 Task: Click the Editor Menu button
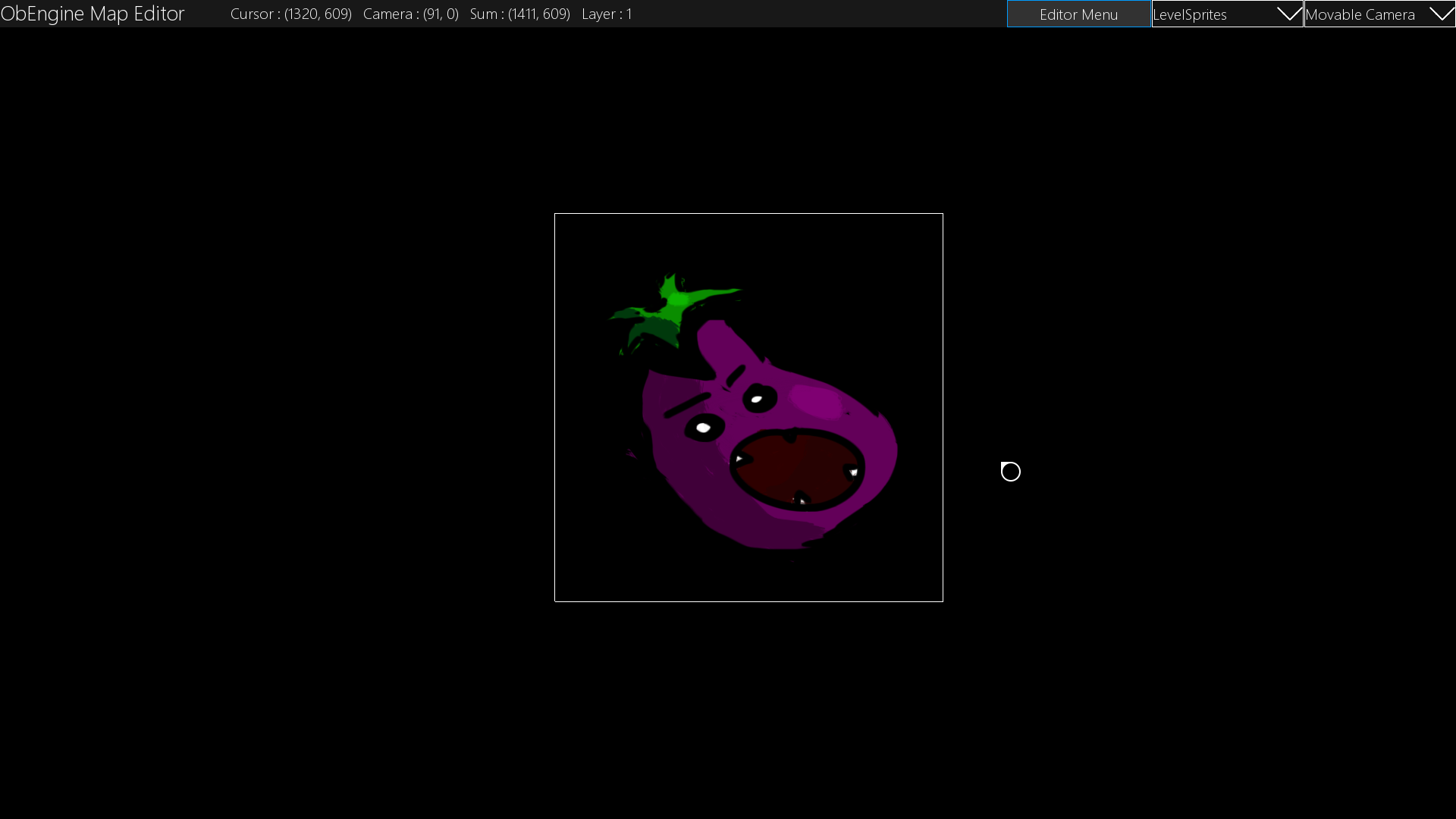pyautogui.click(x=1078, y=14)
